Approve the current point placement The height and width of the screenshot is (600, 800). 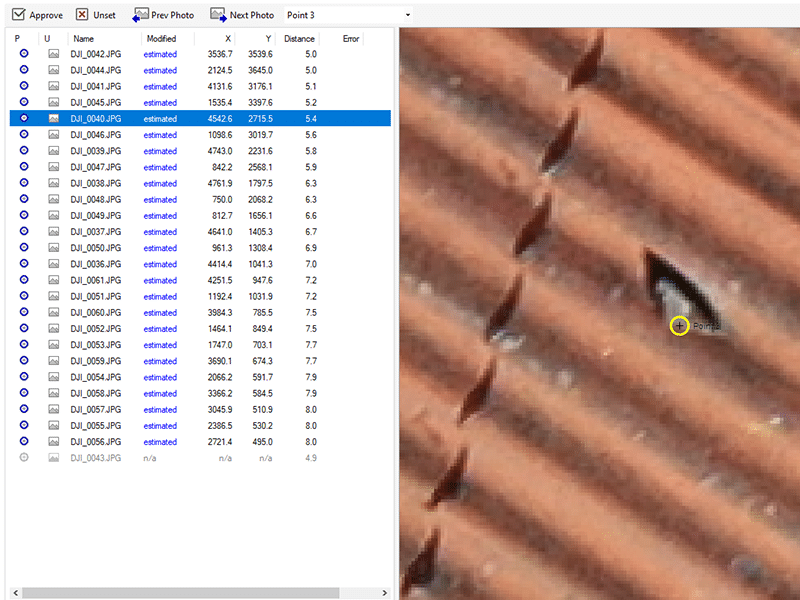tap(37, 15)
